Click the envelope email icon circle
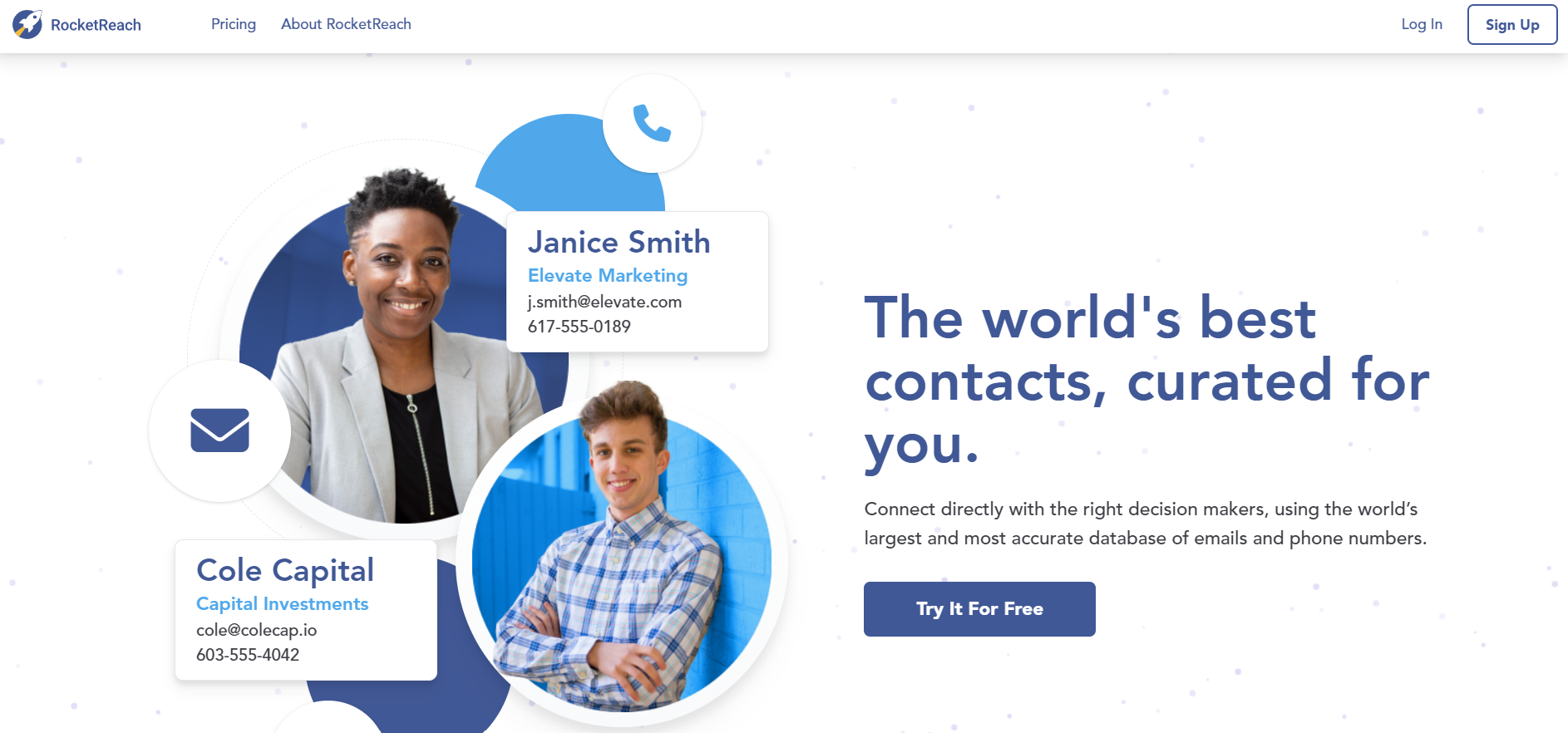Screen dimensions: 1568x733 pyautogui.click(x=219, y=430)
